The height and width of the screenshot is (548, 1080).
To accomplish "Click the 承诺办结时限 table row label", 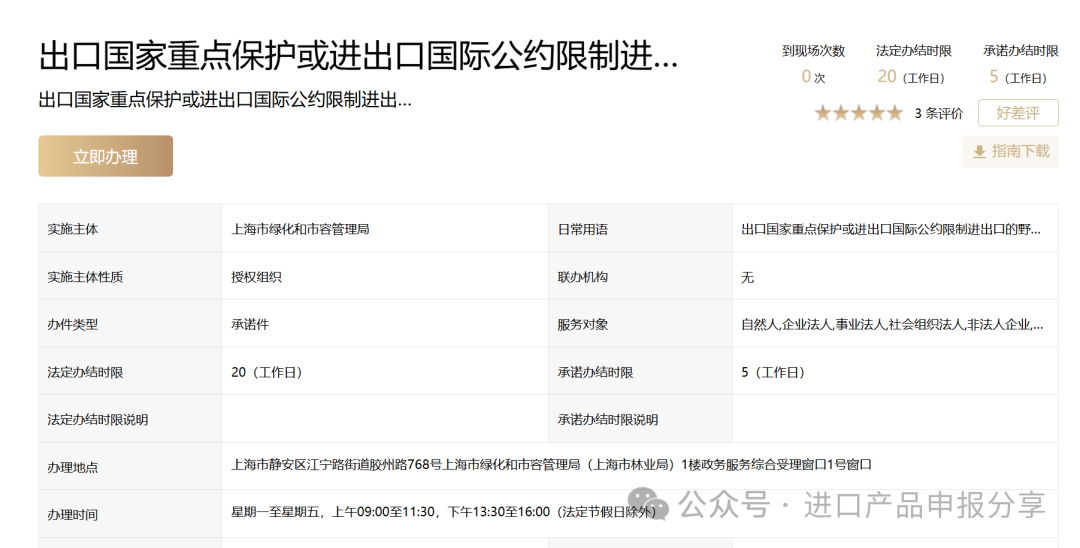I will tap(595, 372).
